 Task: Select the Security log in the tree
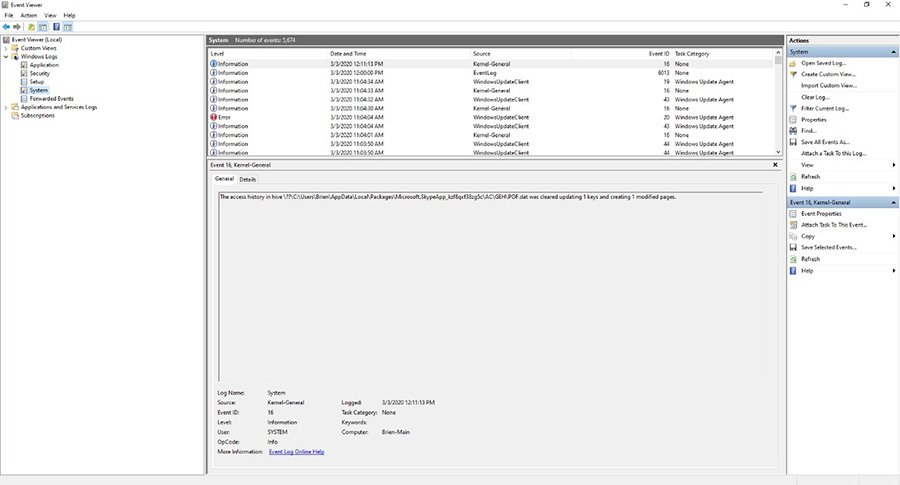[40, 73]
